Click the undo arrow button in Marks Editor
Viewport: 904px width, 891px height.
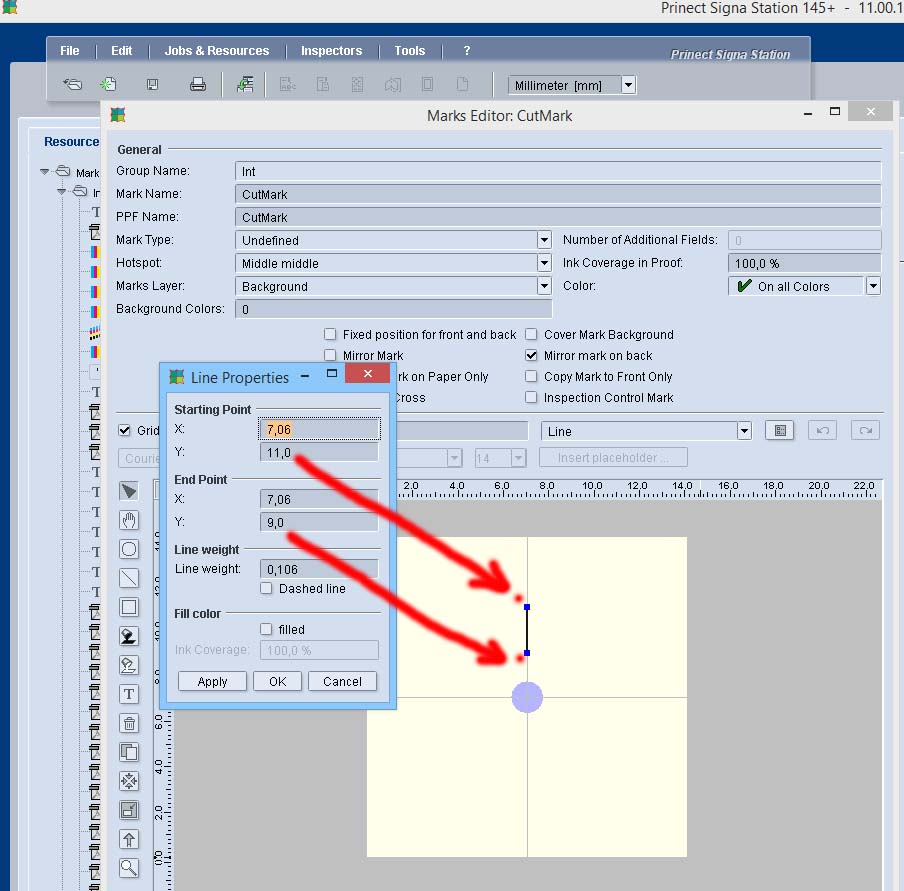point(822,431)
